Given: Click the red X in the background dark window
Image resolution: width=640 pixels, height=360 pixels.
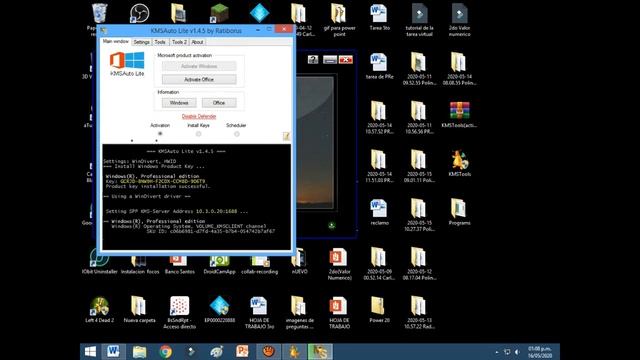Looking at the screenshot, I should pyautogui.click(x=346, y=60).
